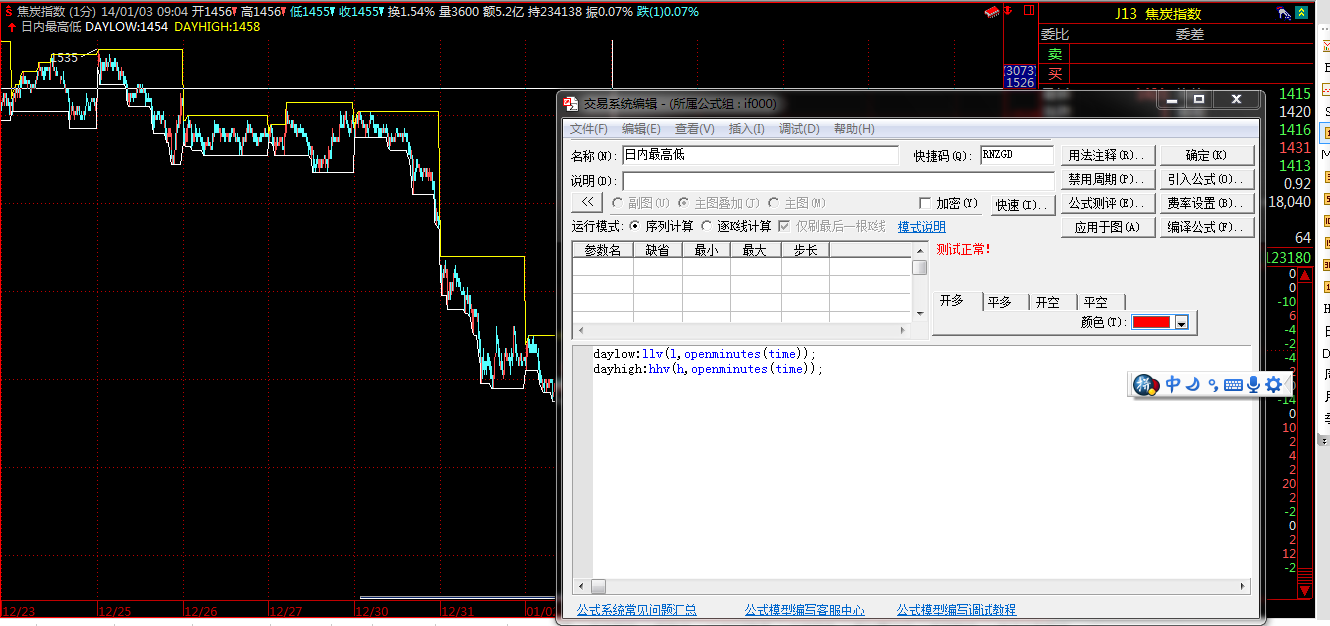Click the collapse << button
The width and height of the screenshot is (1330, 626).
click(x=587, y=203)
